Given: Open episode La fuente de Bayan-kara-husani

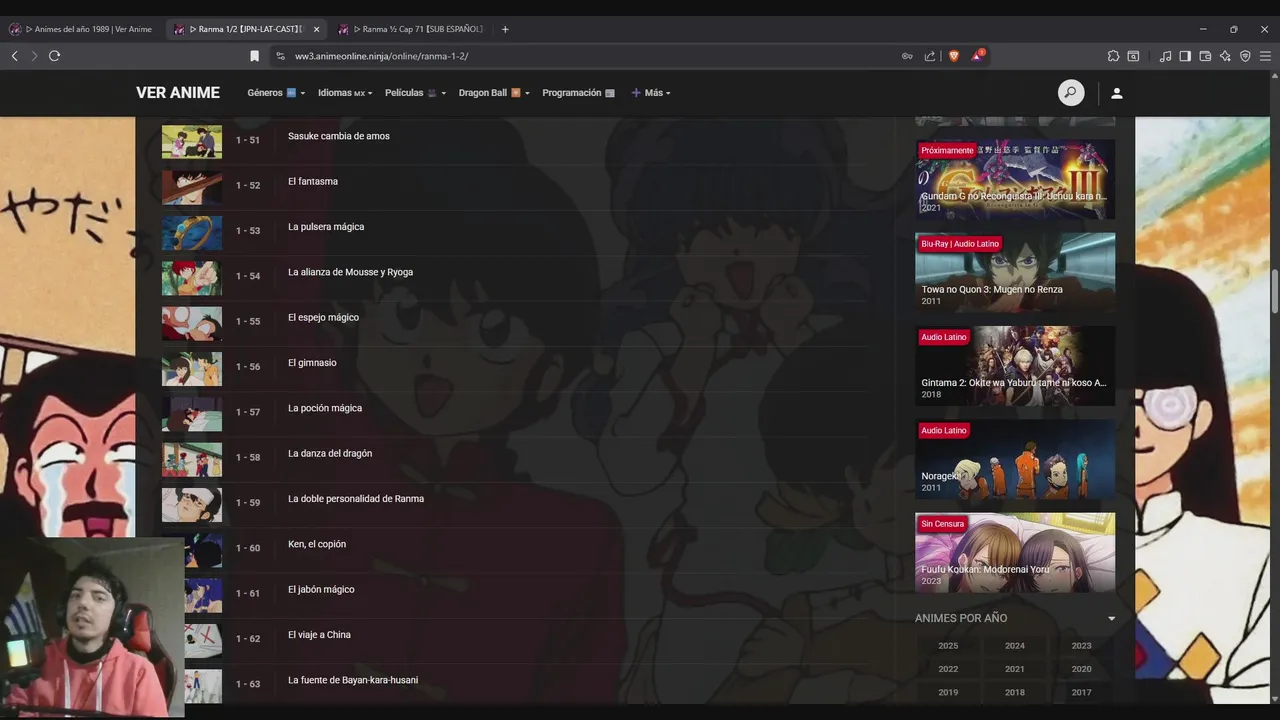Looking at the screenshot, I should (353, 680).
